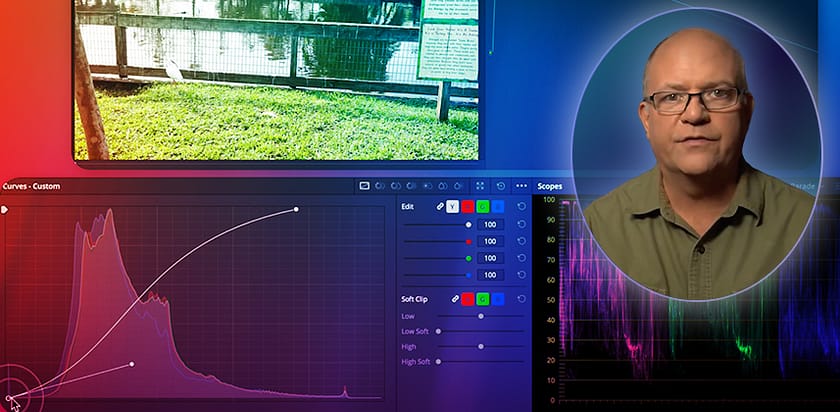The image size is (840, 412).
Task: Select the Y luminance channel in Edit
Action: [453, 206]
